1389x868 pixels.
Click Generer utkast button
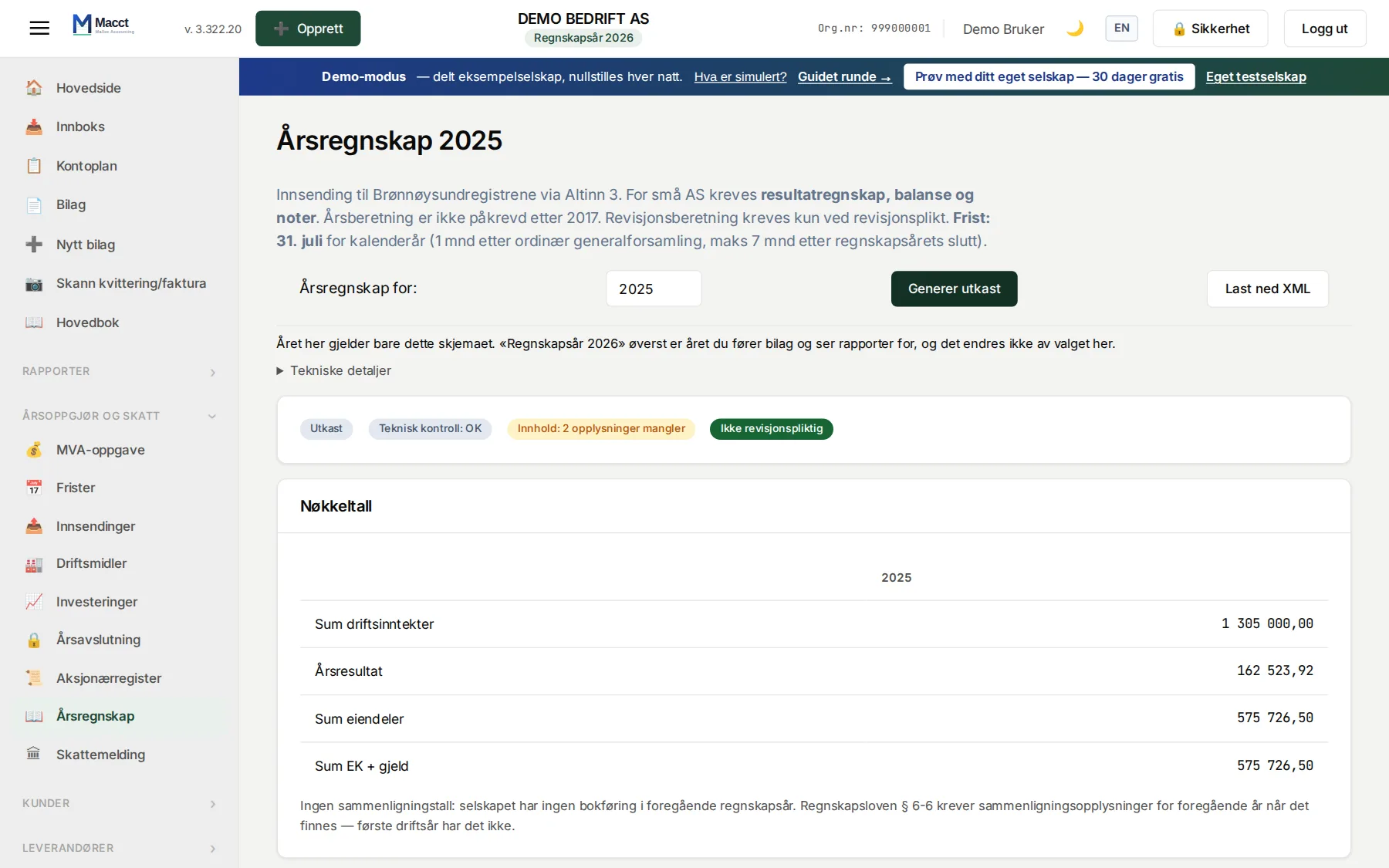click(954, 289)
